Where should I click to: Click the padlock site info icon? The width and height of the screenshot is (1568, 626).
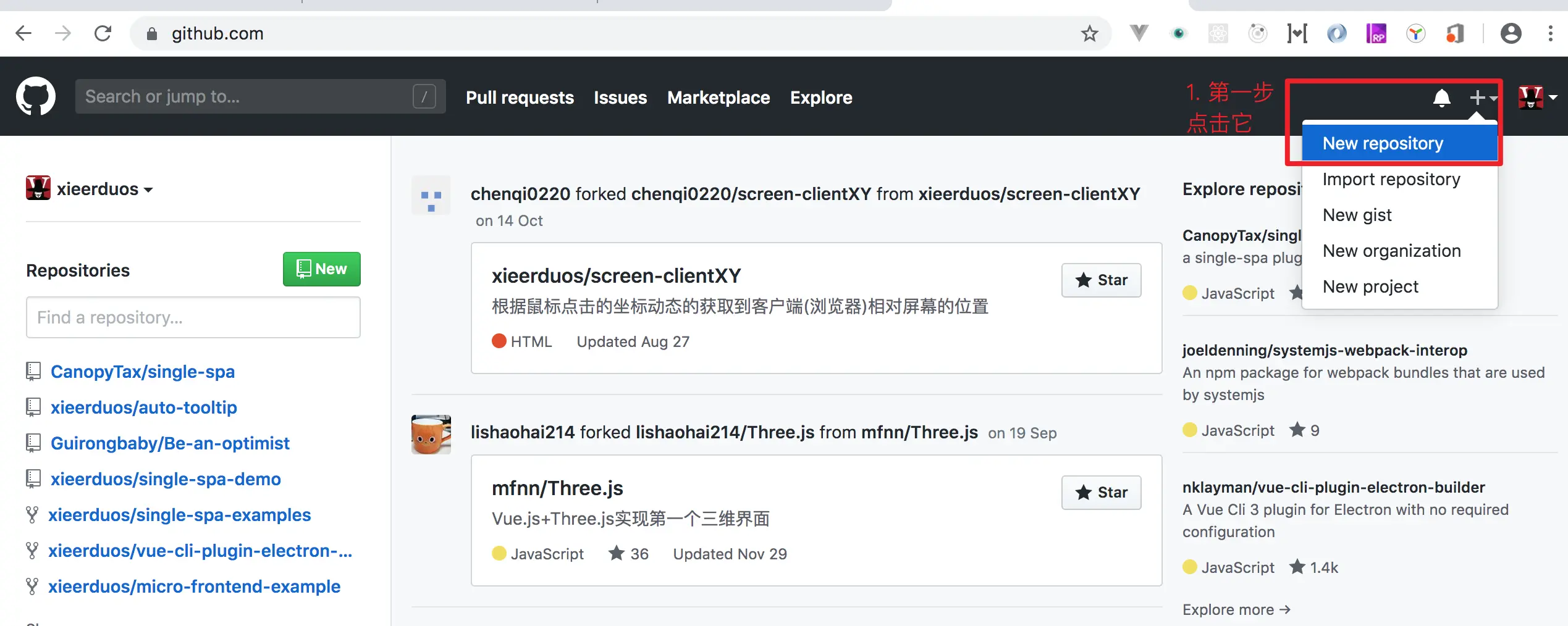pyautogui.click(x=152, y=34)
